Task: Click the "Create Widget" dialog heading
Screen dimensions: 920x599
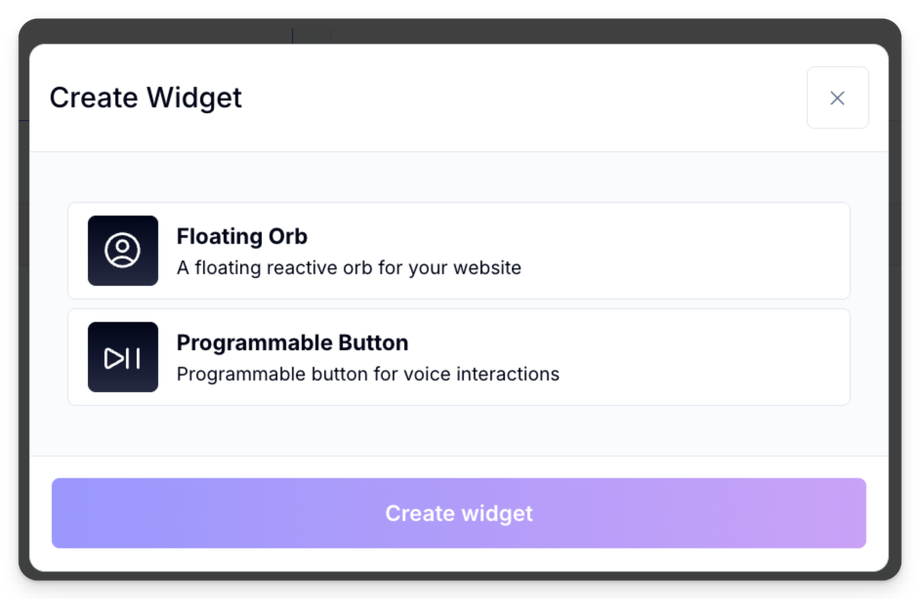Action: click(146, 98)
